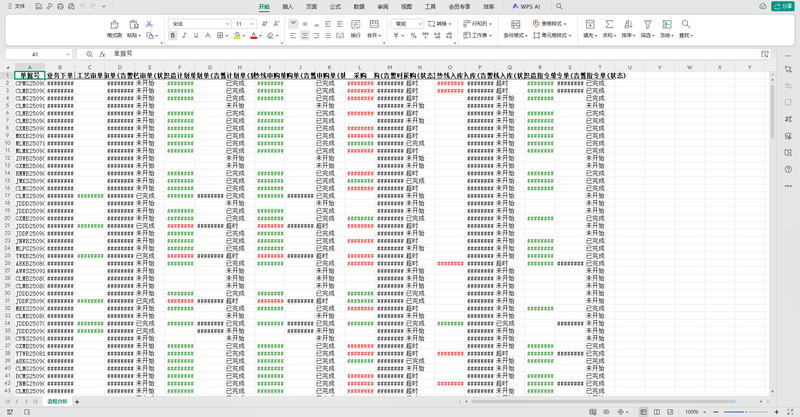Expand the font size dropdown

point(254,22)
